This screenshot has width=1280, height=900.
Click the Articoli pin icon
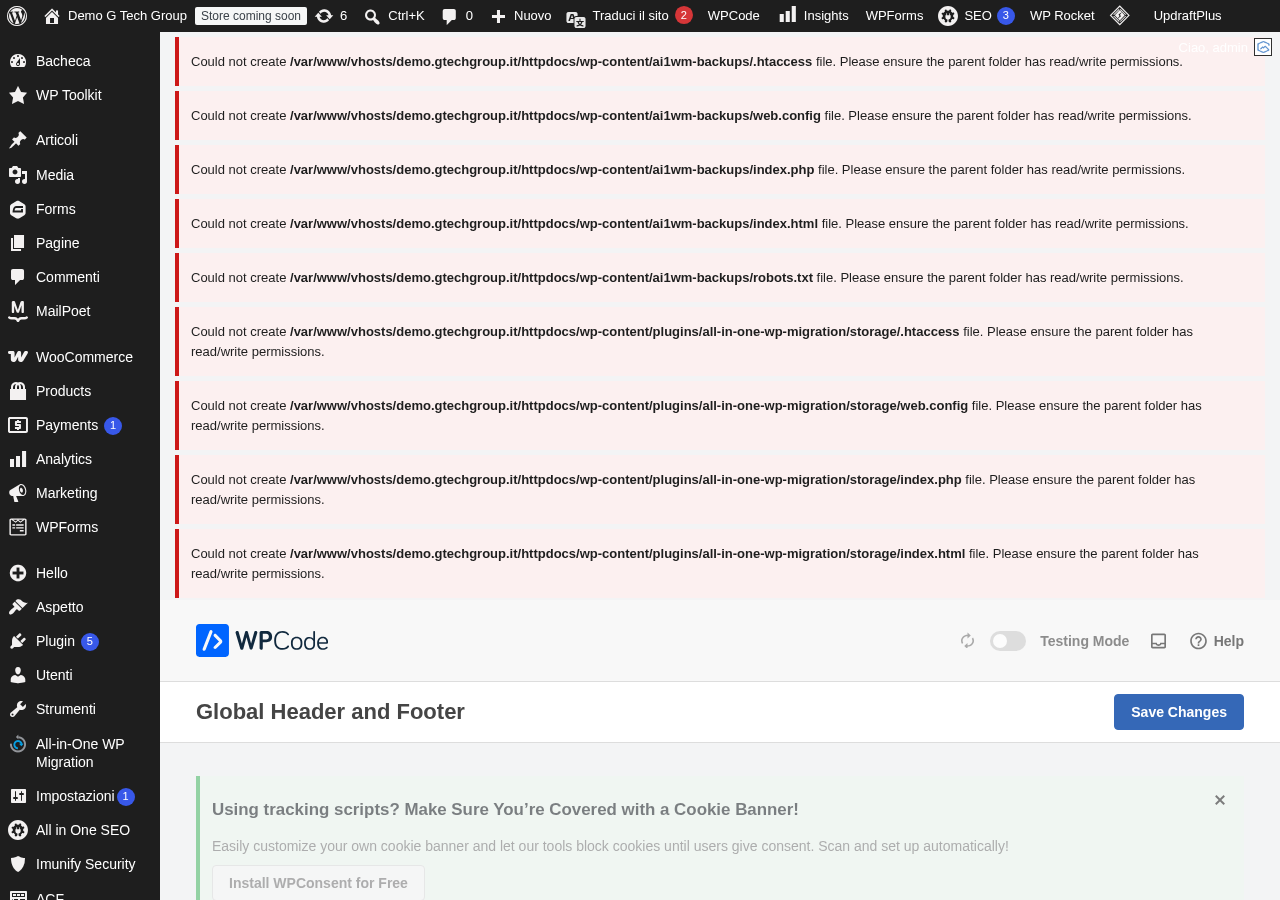click(18, 140)
